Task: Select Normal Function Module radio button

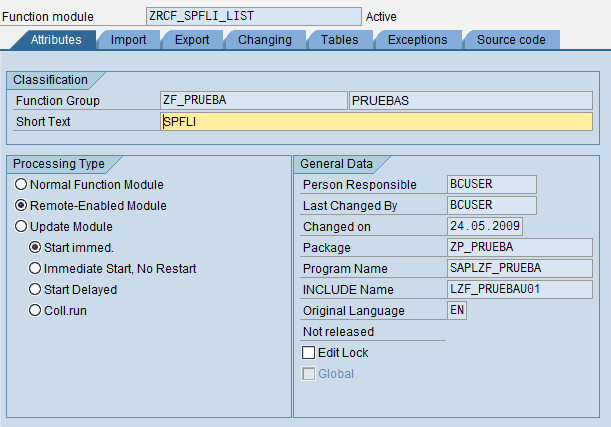Action: coord(21,184)
